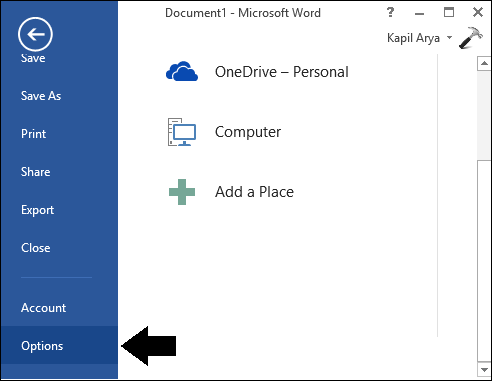Viewport: 492px width, 381px height.
Task: Click the green plus Add a Place icon
Action: click(182, 192)
